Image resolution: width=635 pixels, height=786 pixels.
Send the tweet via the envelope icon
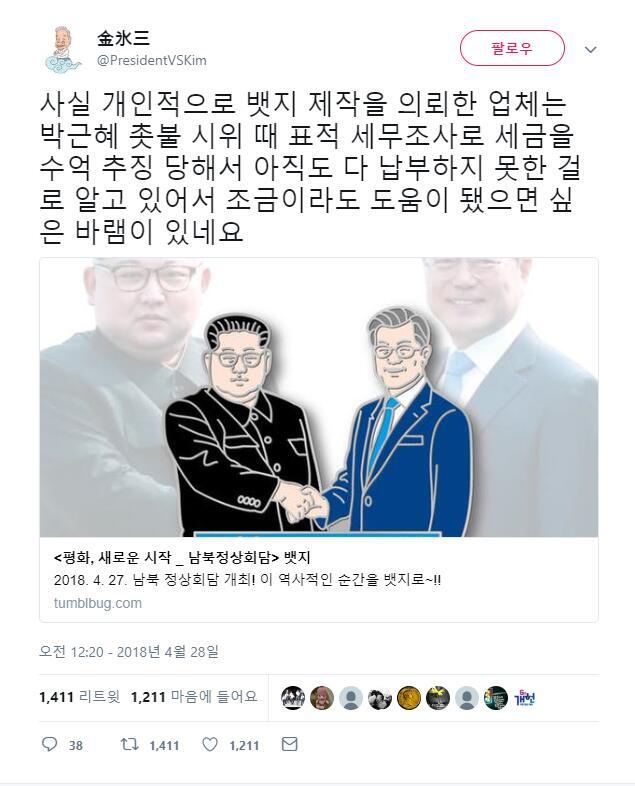[290, 744]
